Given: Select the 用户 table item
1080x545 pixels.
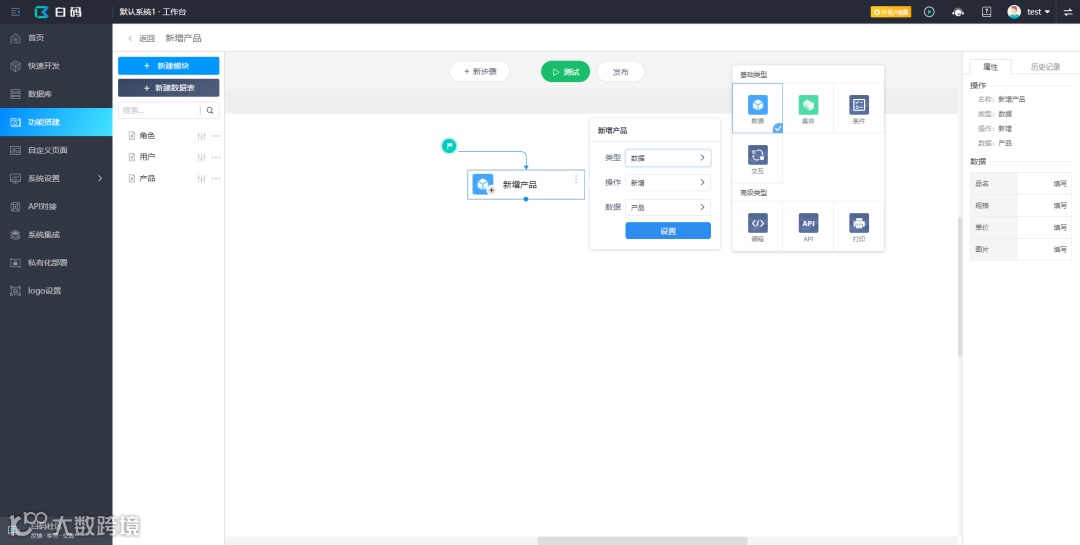Looking at the screenshot, I should tap(147, 157).
